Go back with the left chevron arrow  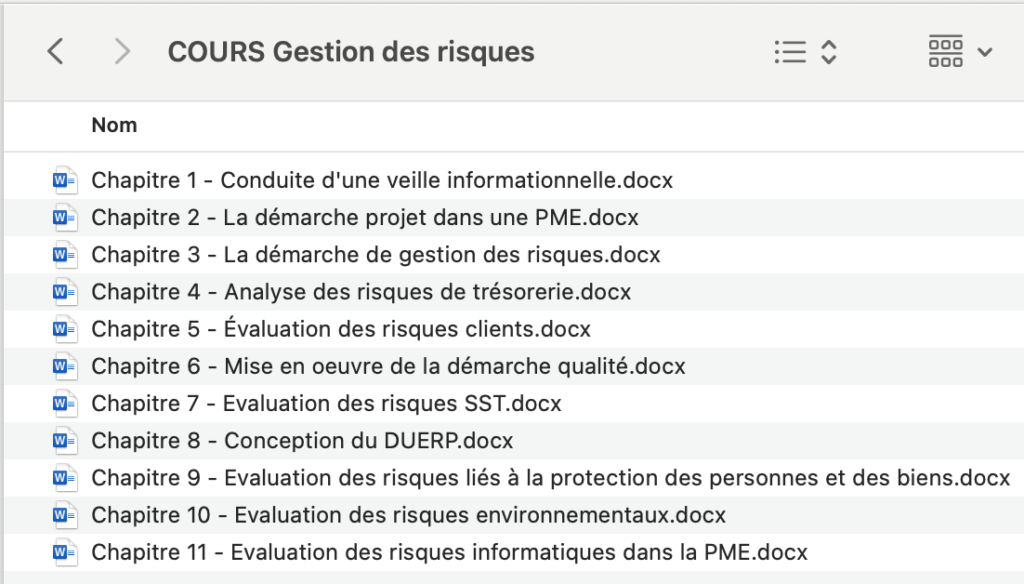[56, 51]
